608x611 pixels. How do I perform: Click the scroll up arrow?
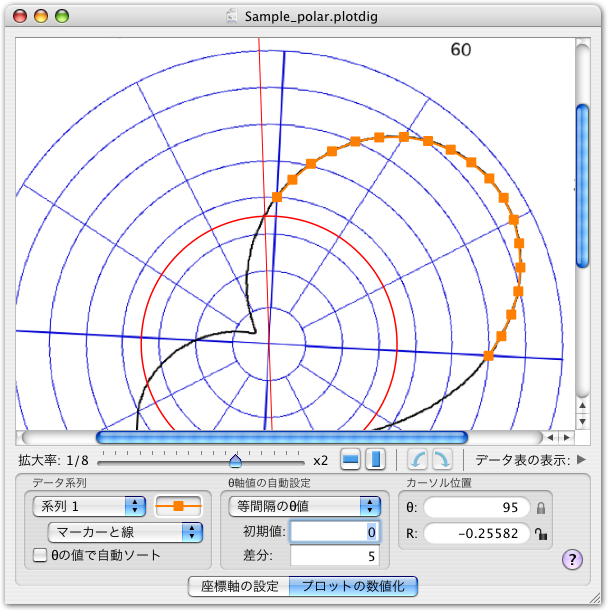tap(583, 406)
